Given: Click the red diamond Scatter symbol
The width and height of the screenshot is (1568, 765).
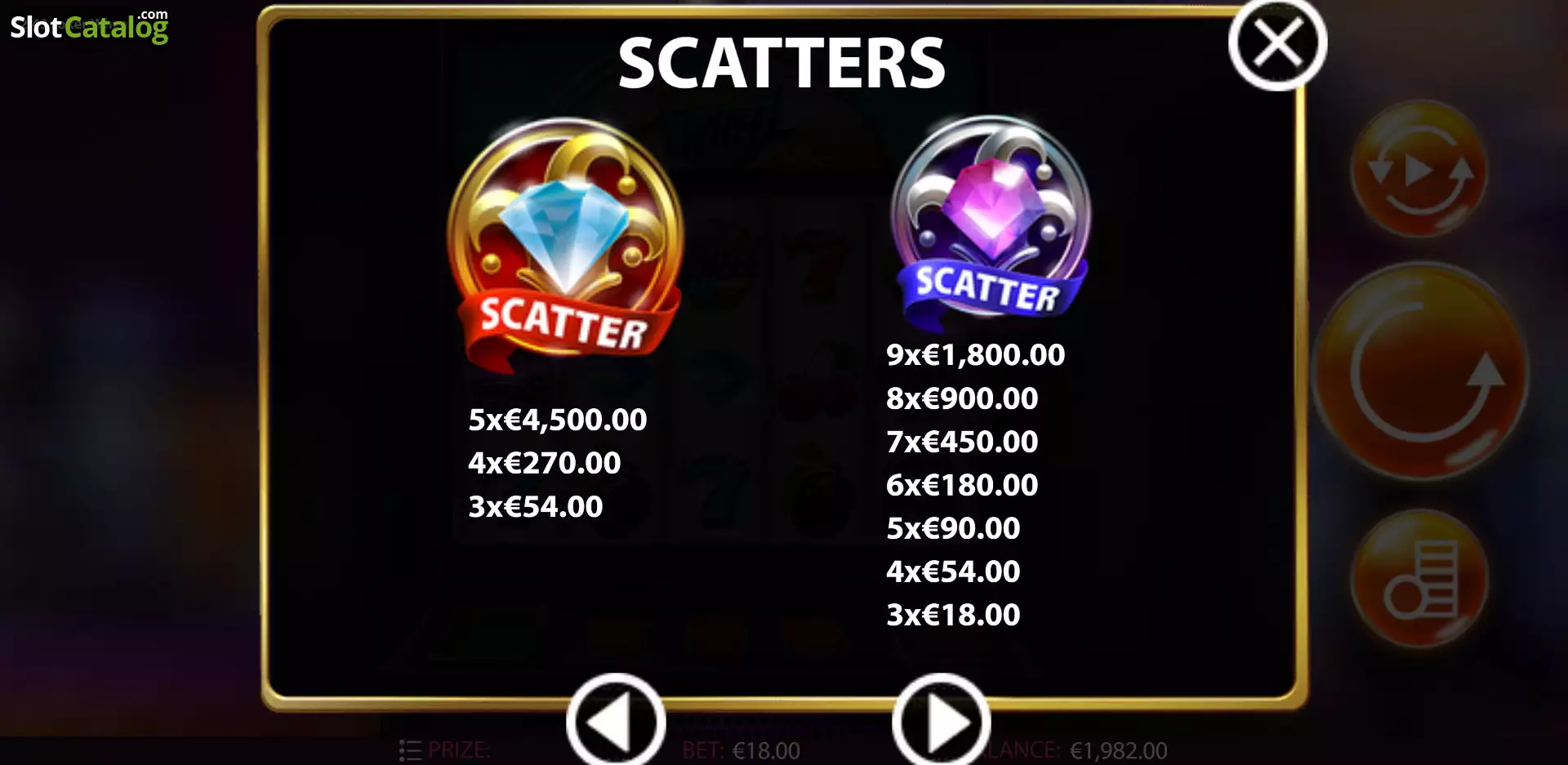Looking at the screenshot, I should pos(565,243).
